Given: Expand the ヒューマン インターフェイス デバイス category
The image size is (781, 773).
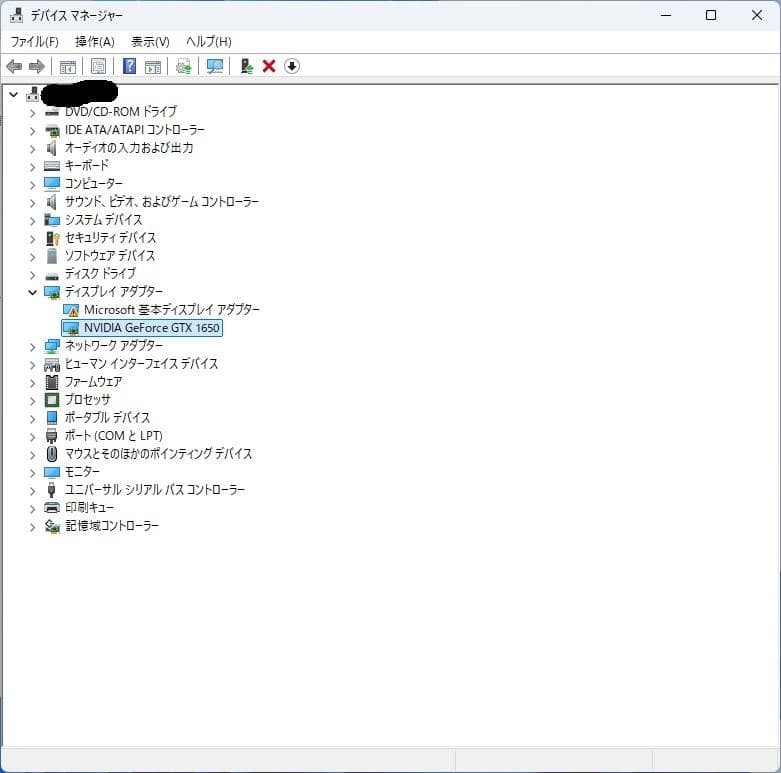Looking at the screenshot, I should pyautogui.click(x=32, y=365).
